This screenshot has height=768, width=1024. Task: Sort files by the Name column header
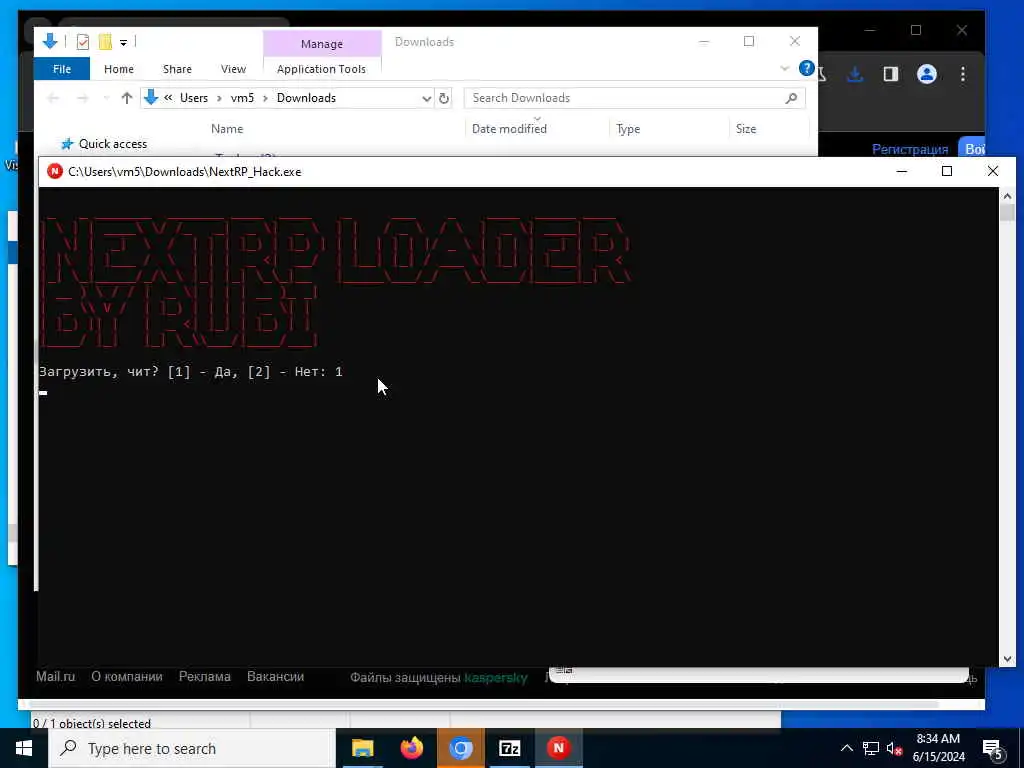pyautogui.click(x=227, y=129)
